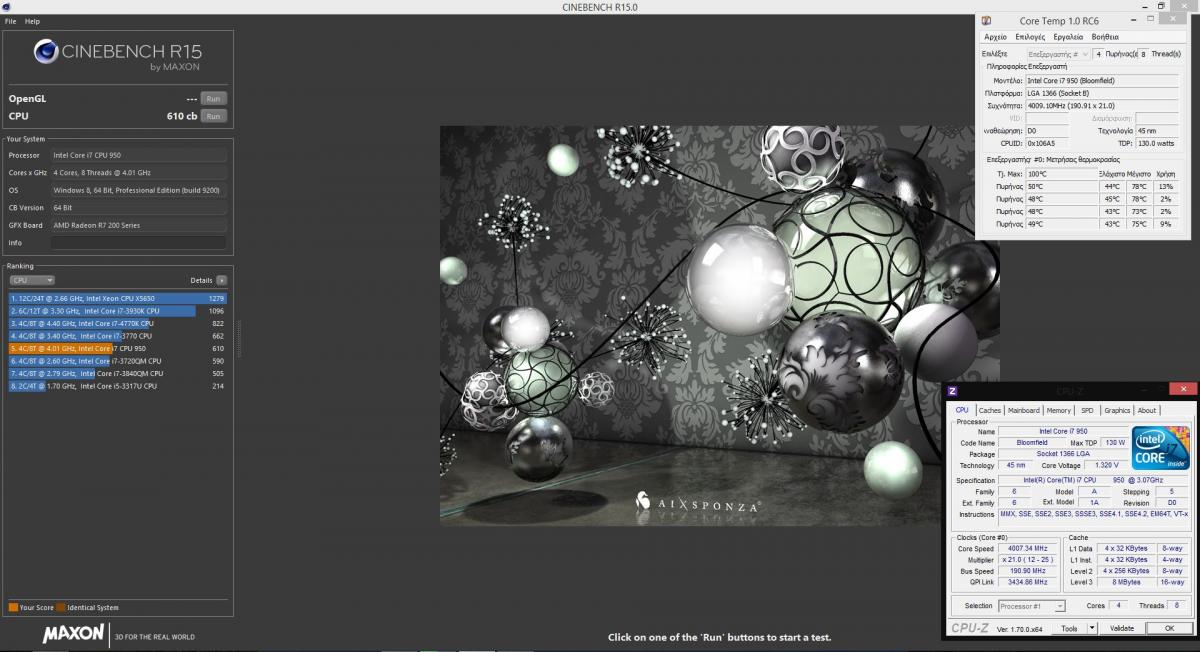Click the Bus Speed 190.90 MHz value
The image size is (1200, 652).
(1027, 571)
